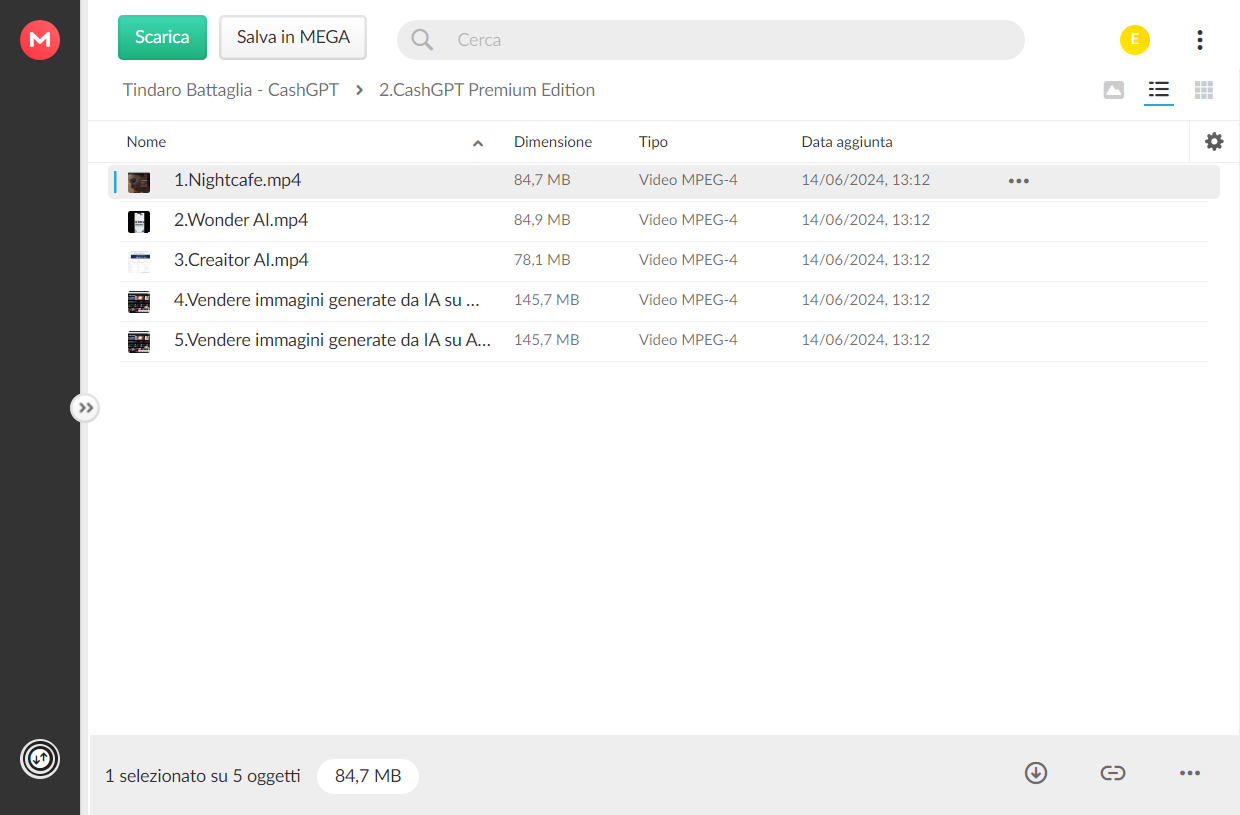
Task: Sort by Tipo column header
Action: (x=653, y=142)
